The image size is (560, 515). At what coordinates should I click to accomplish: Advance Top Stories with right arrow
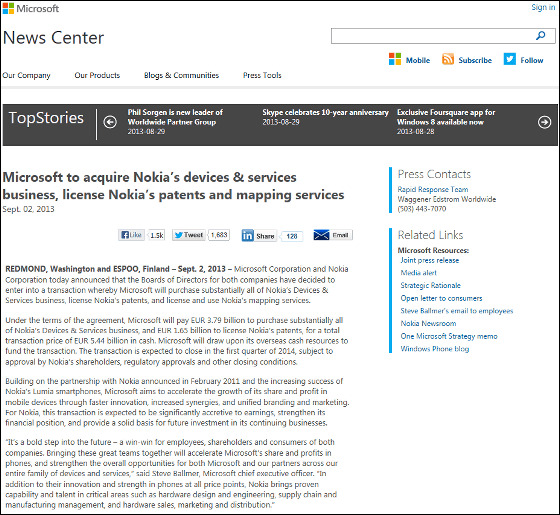pyautogui.click(x=544, y=122)
